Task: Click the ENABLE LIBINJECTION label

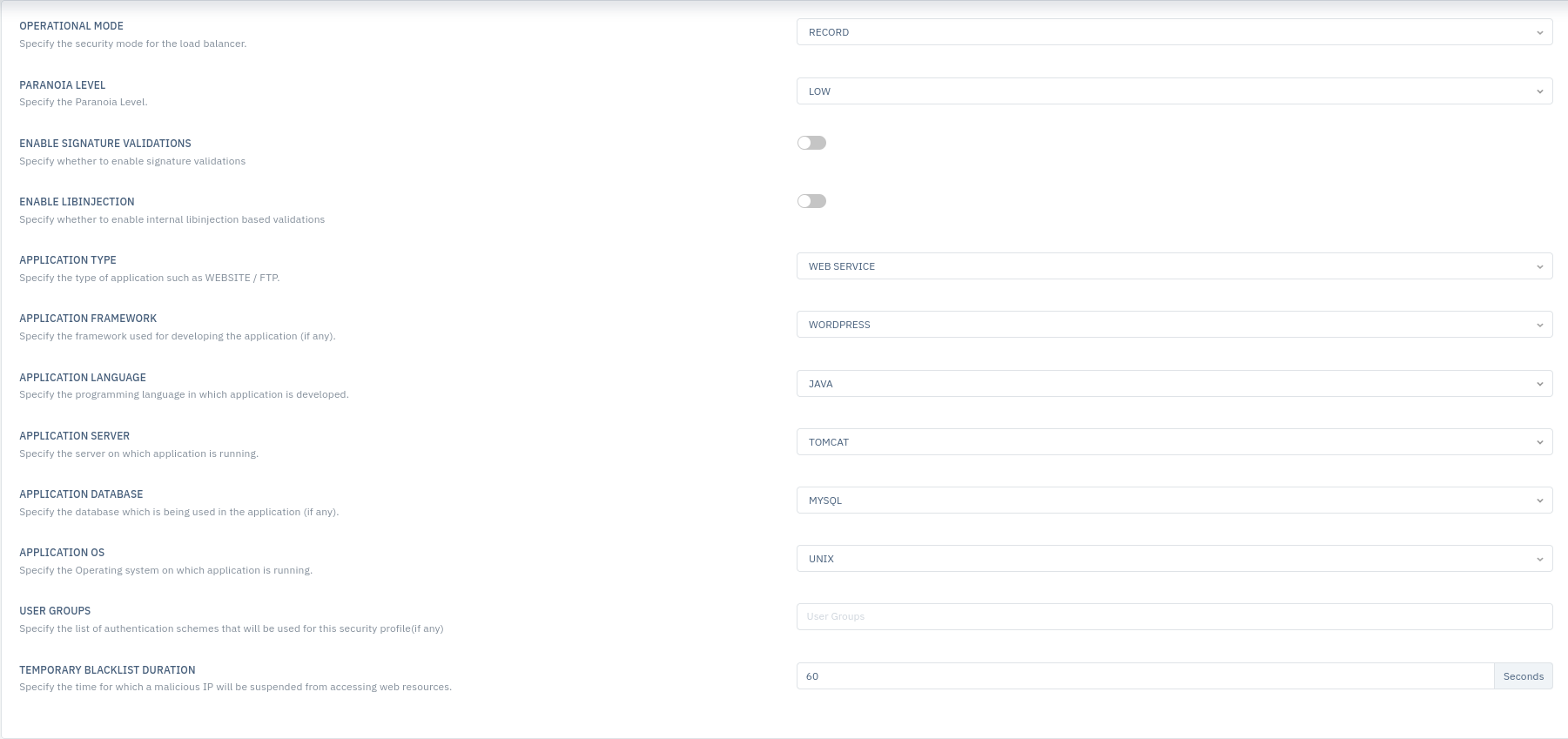Action: tap(77, 202)
